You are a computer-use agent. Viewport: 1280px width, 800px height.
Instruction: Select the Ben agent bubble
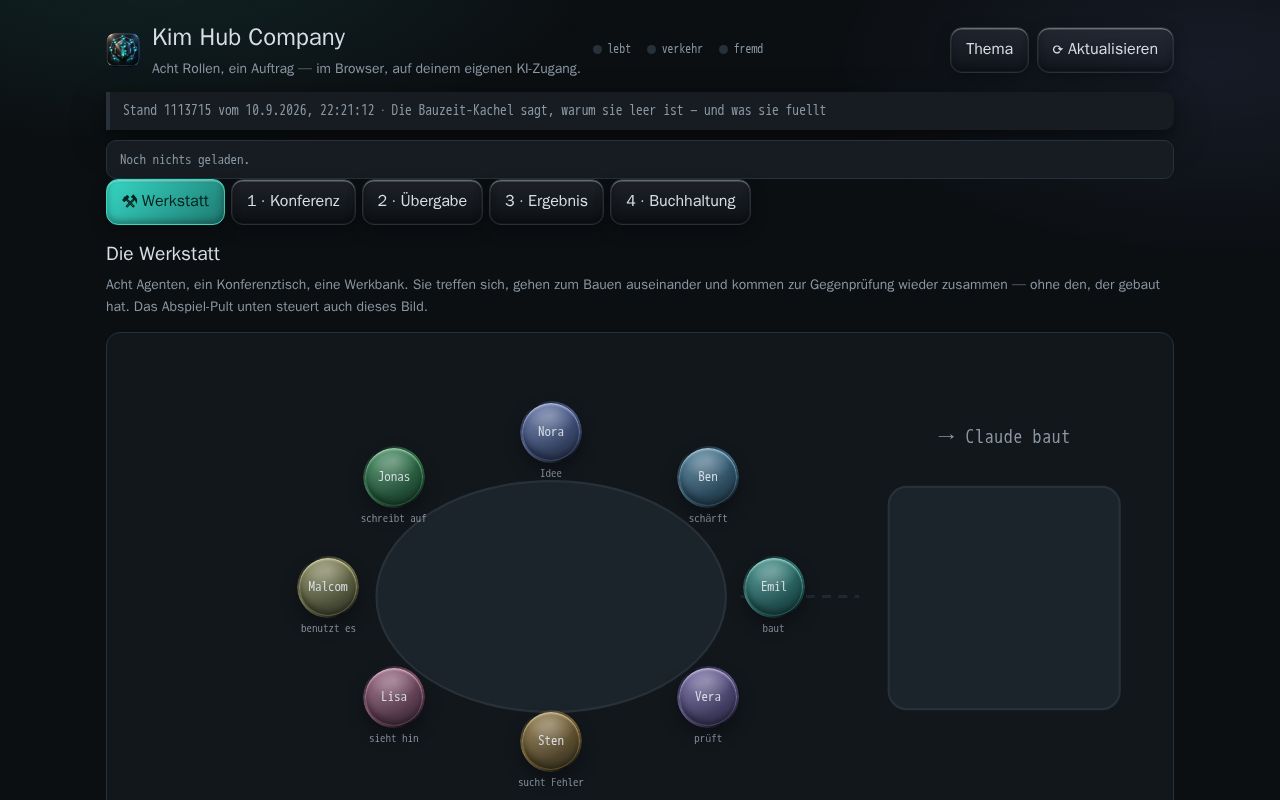click(708, 477)
